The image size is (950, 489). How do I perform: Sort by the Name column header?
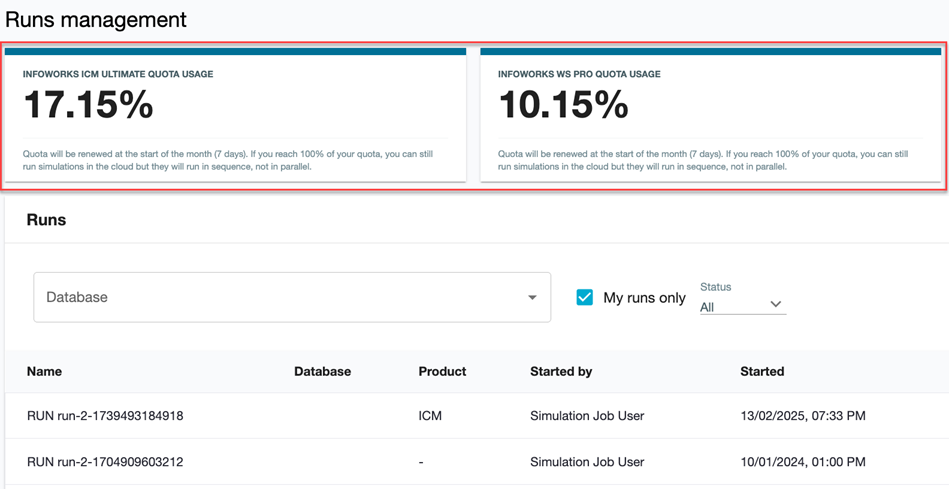click(44, 371)
